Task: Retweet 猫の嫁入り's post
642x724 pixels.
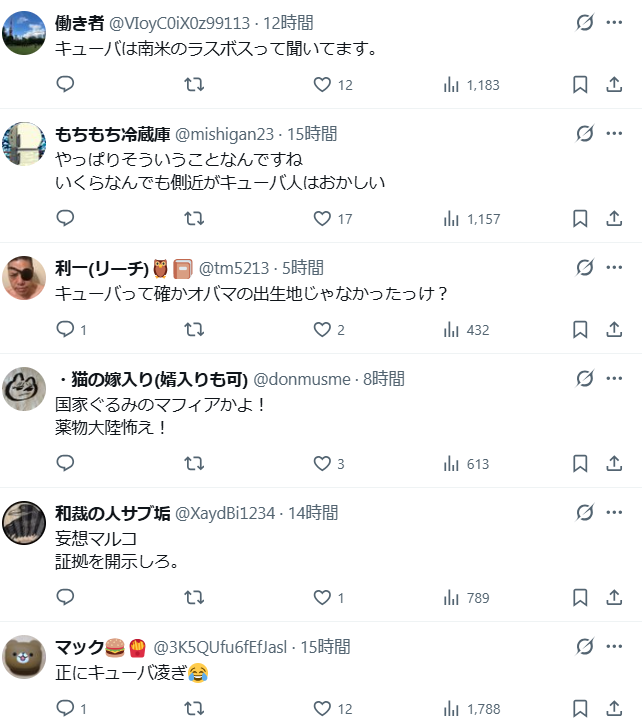Action: pos(196,463)
